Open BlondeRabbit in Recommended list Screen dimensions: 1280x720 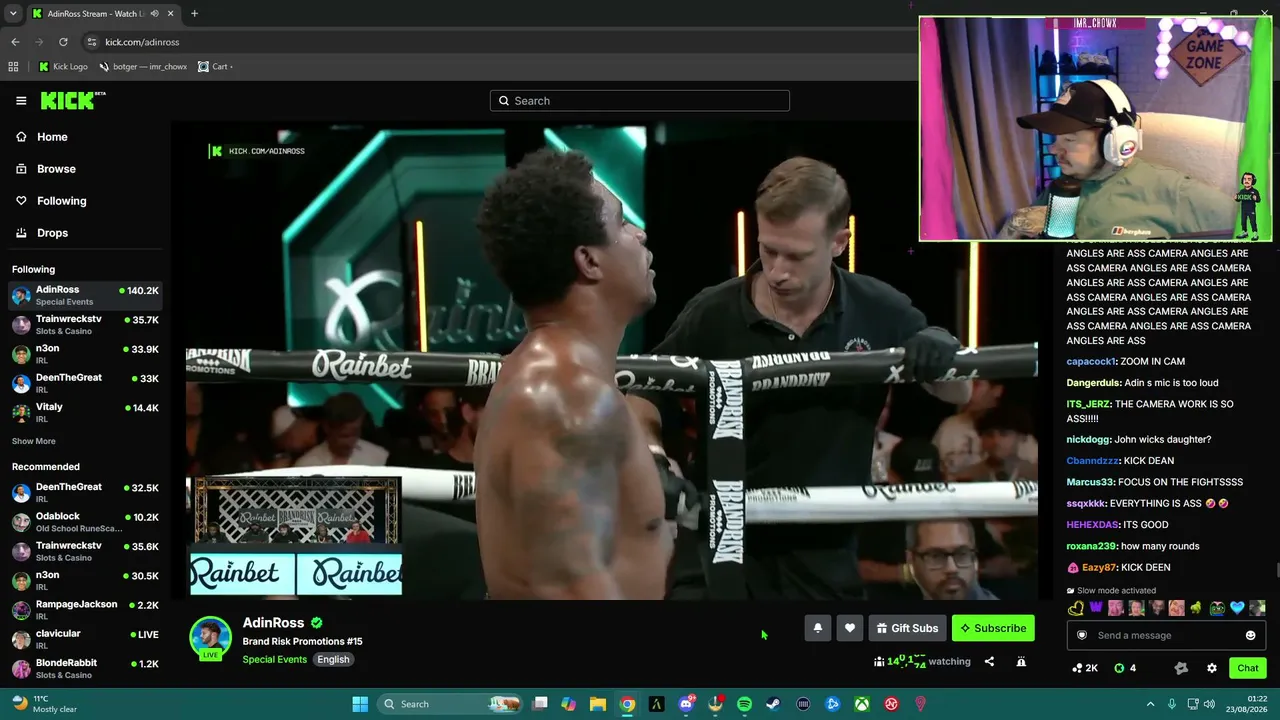(85, 668)
